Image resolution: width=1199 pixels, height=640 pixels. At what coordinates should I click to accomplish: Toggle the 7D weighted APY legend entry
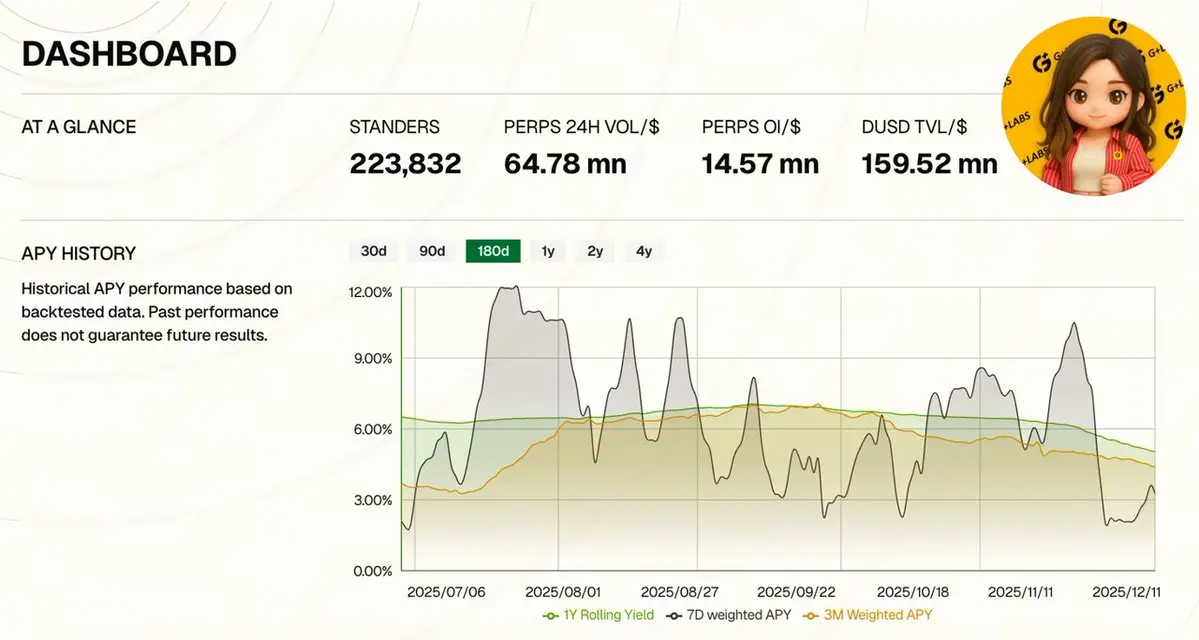[x=729, y=615]
